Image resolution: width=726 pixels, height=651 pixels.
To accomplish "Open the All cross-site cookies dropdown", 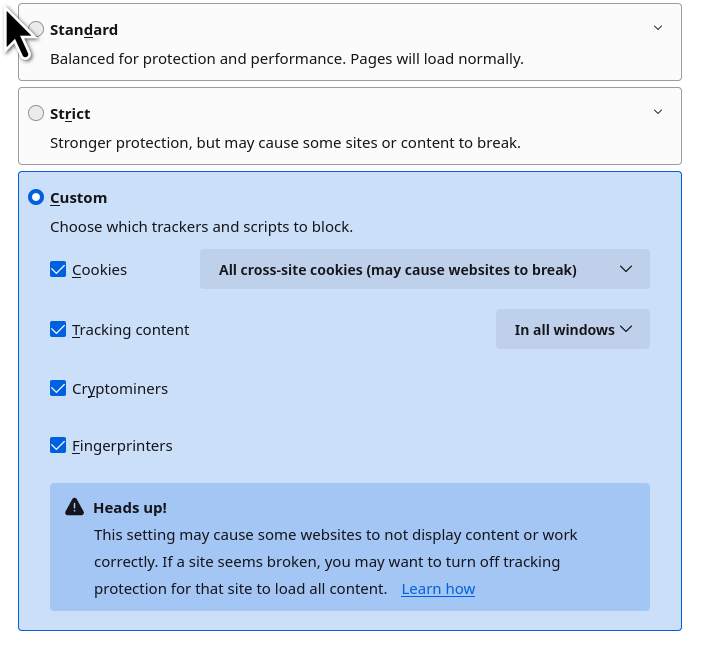I will 425,270.
